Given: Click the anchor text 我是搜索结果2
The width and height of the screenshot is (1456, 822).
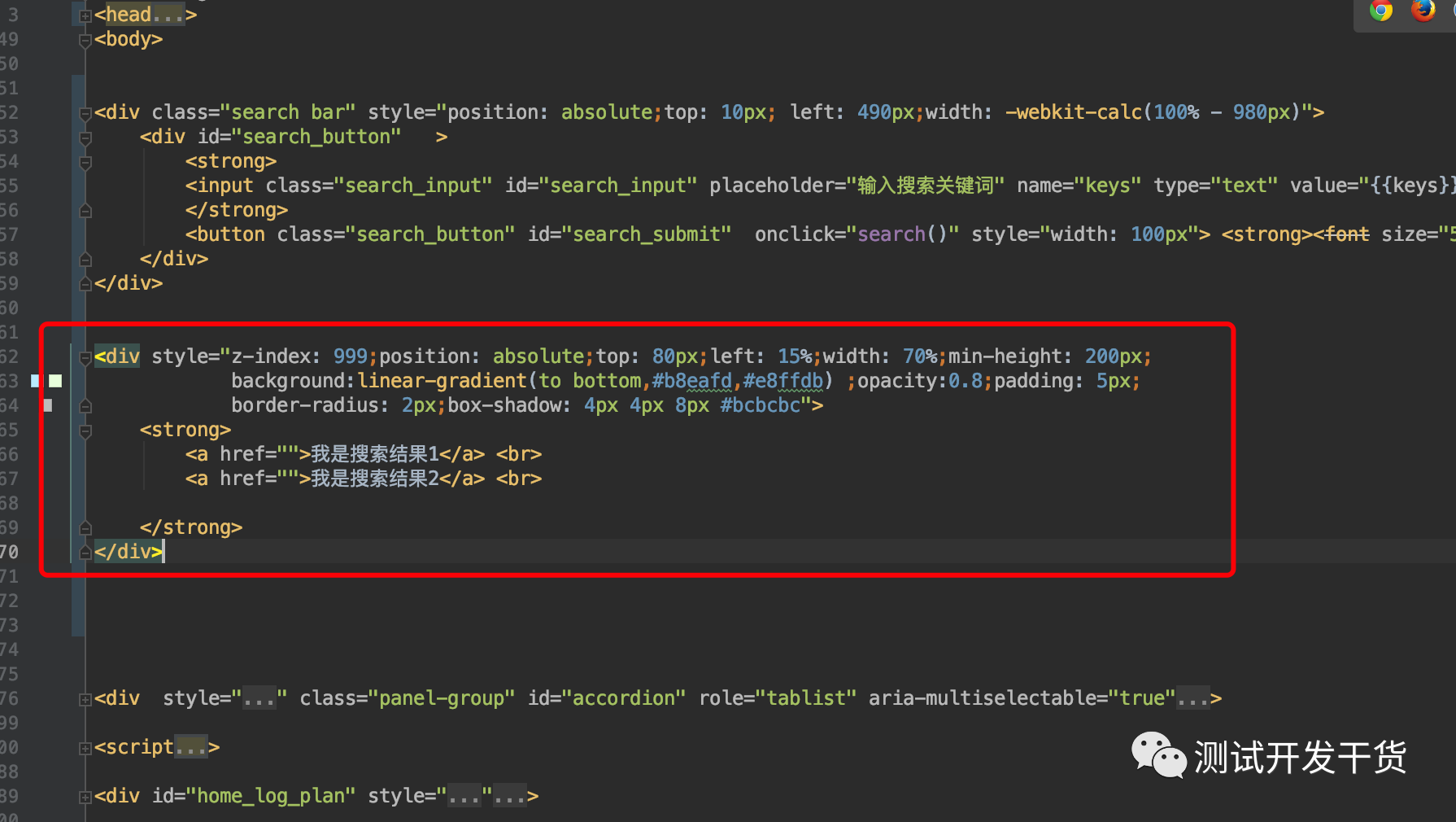Looking at the screenshot, I should tap(374, 479).
